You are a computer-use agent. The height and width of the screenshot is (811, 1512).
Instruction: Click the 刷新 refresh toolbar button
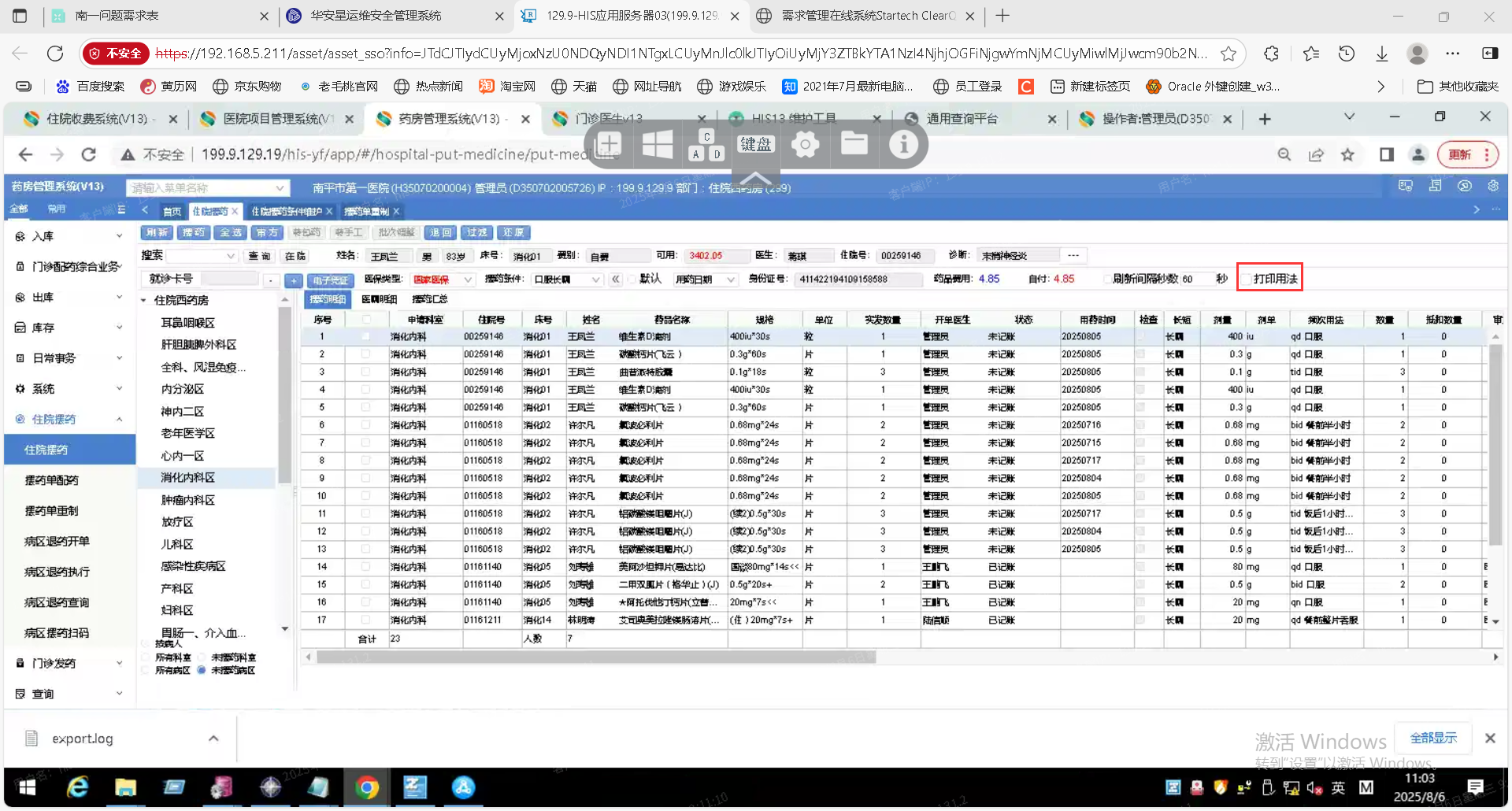point(157,232)
